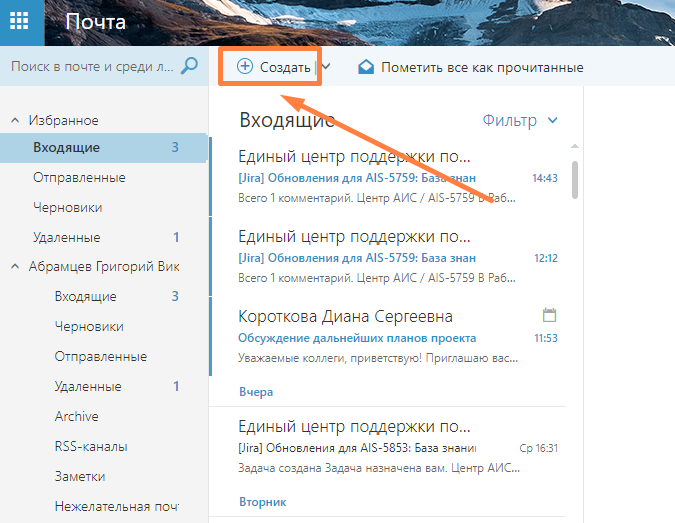Open the RSS-каналы folder
675x523 pixels.
coord(91,446)
